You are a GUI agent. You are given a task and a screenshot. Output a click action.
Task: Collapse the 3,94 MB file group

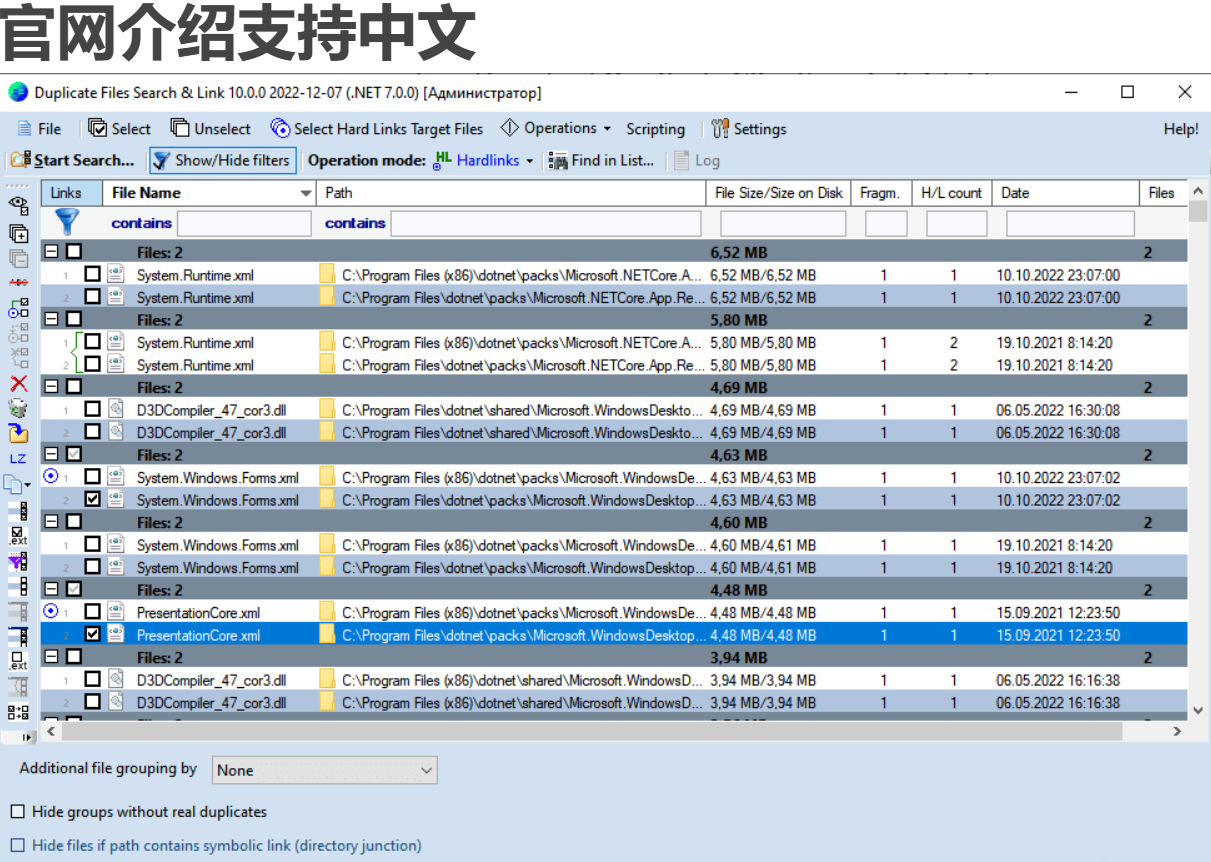(x=52, y=657)
